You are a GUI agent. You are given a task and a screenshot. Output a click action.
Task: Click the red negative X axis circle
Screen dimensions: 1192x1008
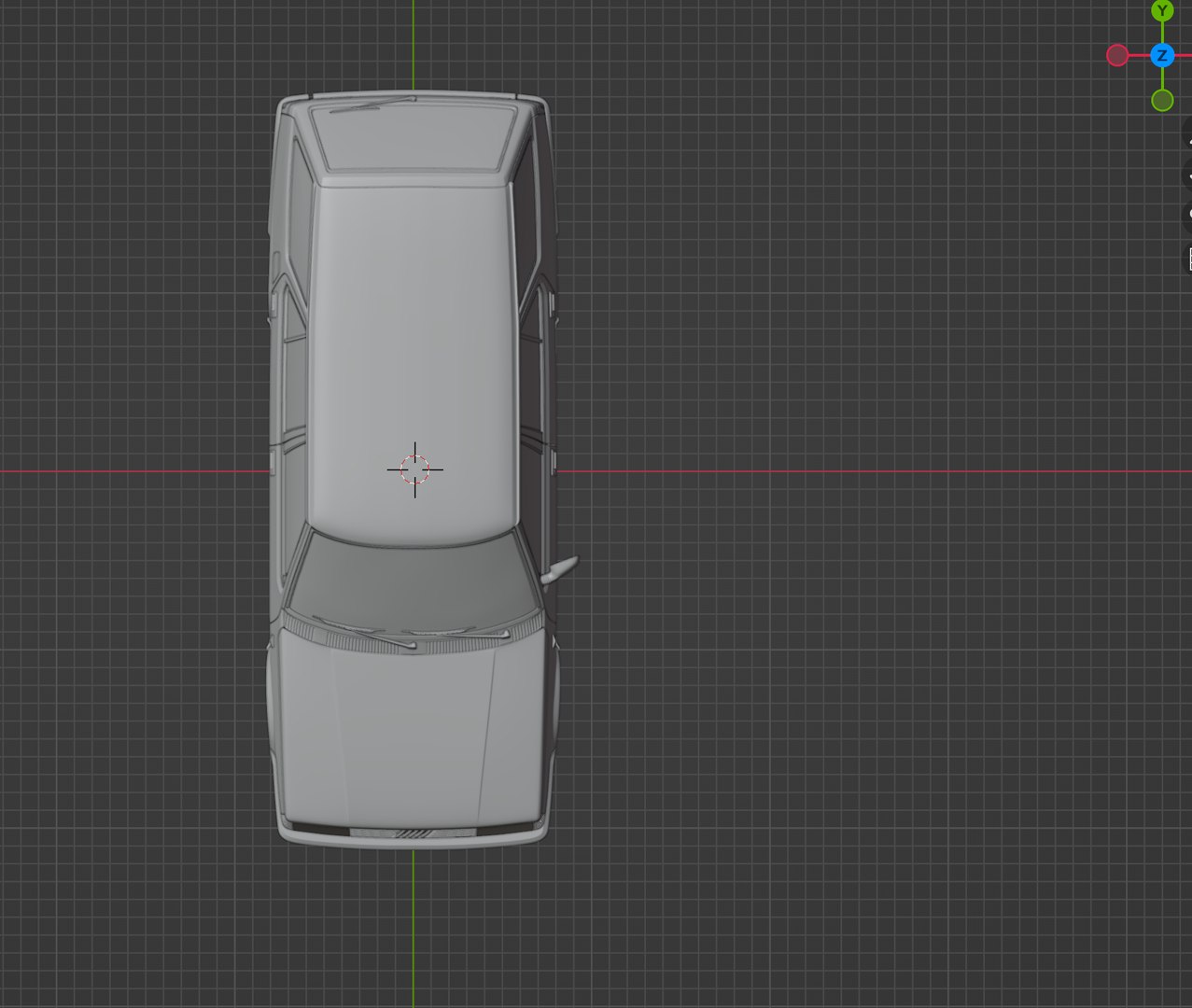(1117, 56)
